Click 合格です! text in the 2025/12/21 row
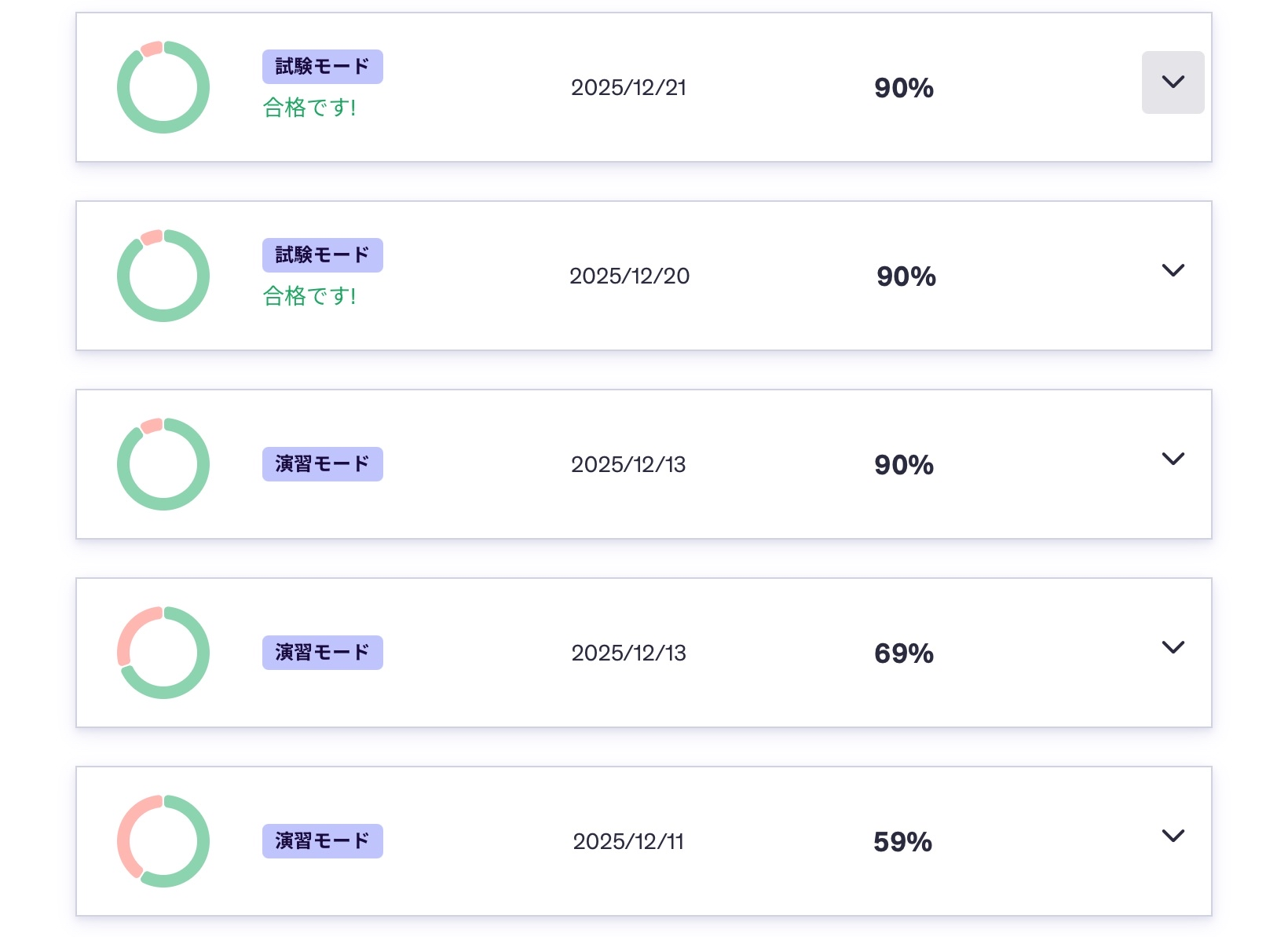The image size is (1288, 937). [309, 108]
